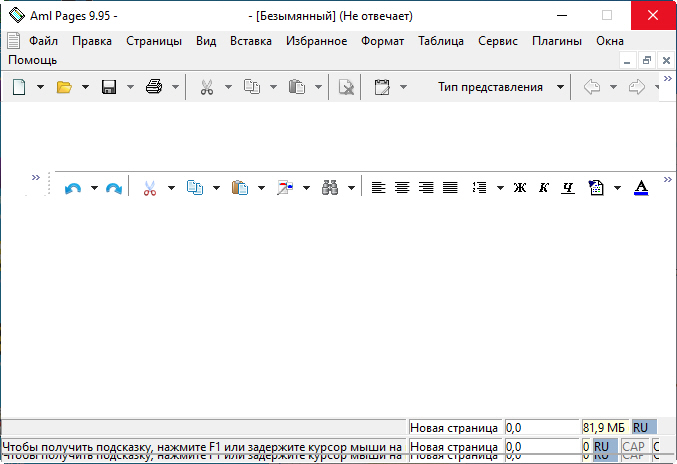Open the Файл menu
The height and width of the screenshot is (464, 677).
click(x=43, y=41)
